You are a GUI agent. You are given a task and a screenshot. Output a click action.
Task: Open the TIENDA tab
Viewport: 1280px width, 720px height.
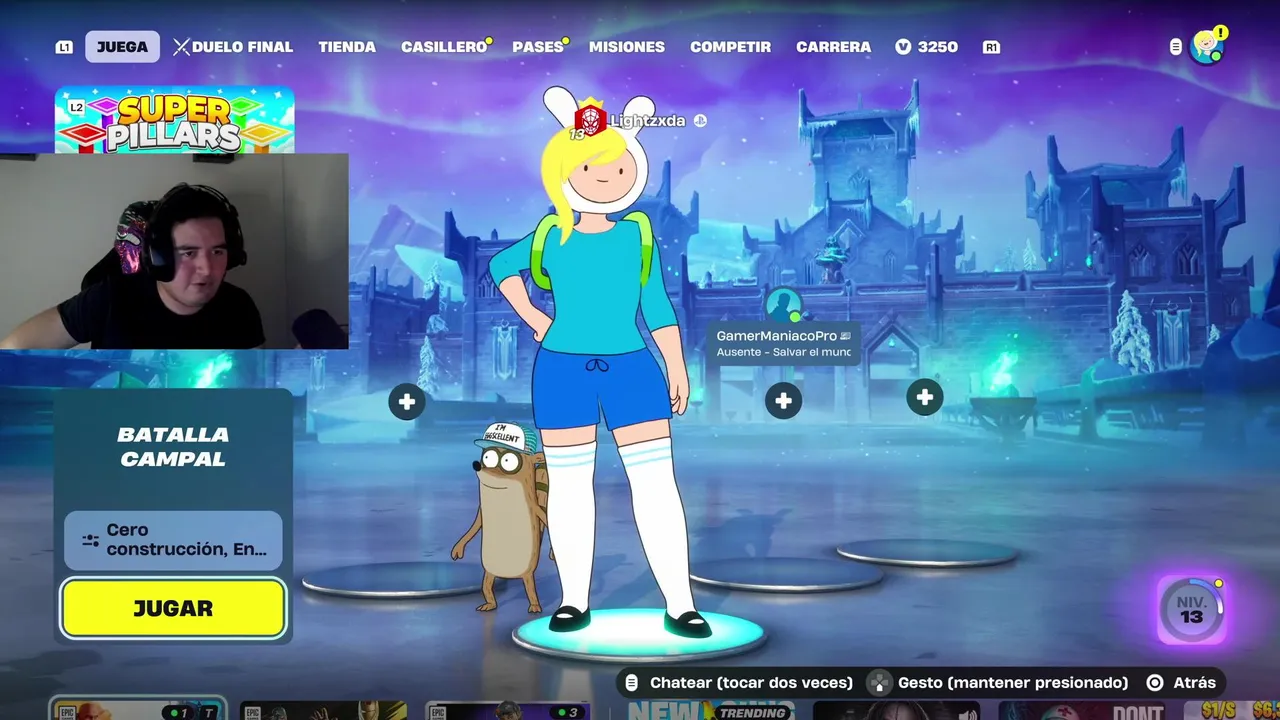pos(347,47)
